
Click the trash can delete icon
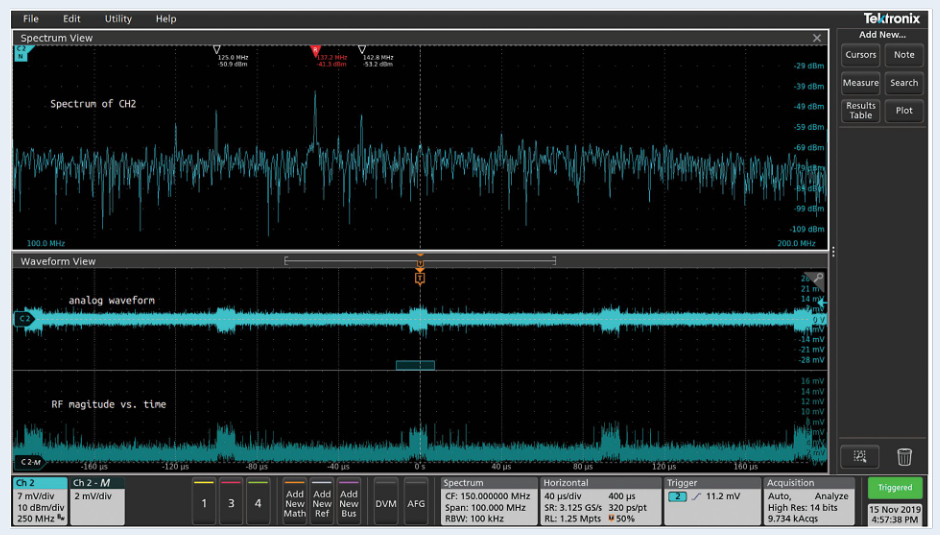[x=904, y=457]
